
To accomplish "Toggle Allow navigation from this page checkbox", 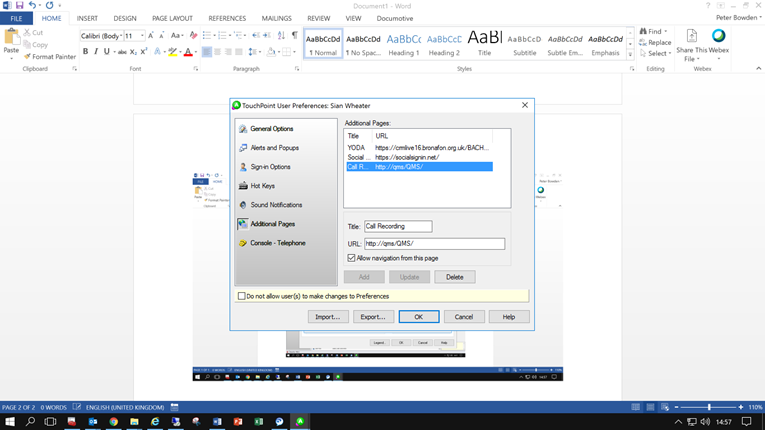I will point(351,258).
